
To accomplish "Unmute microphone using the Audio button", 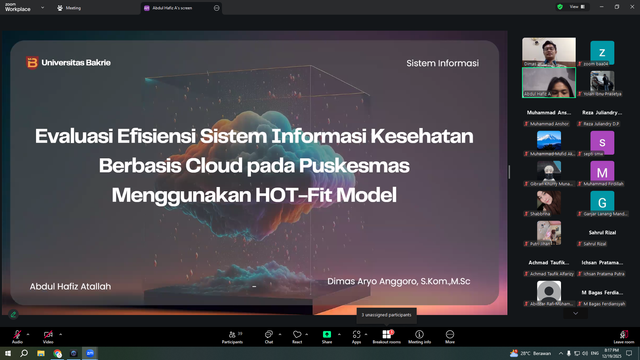I will [x=17, y=337].
